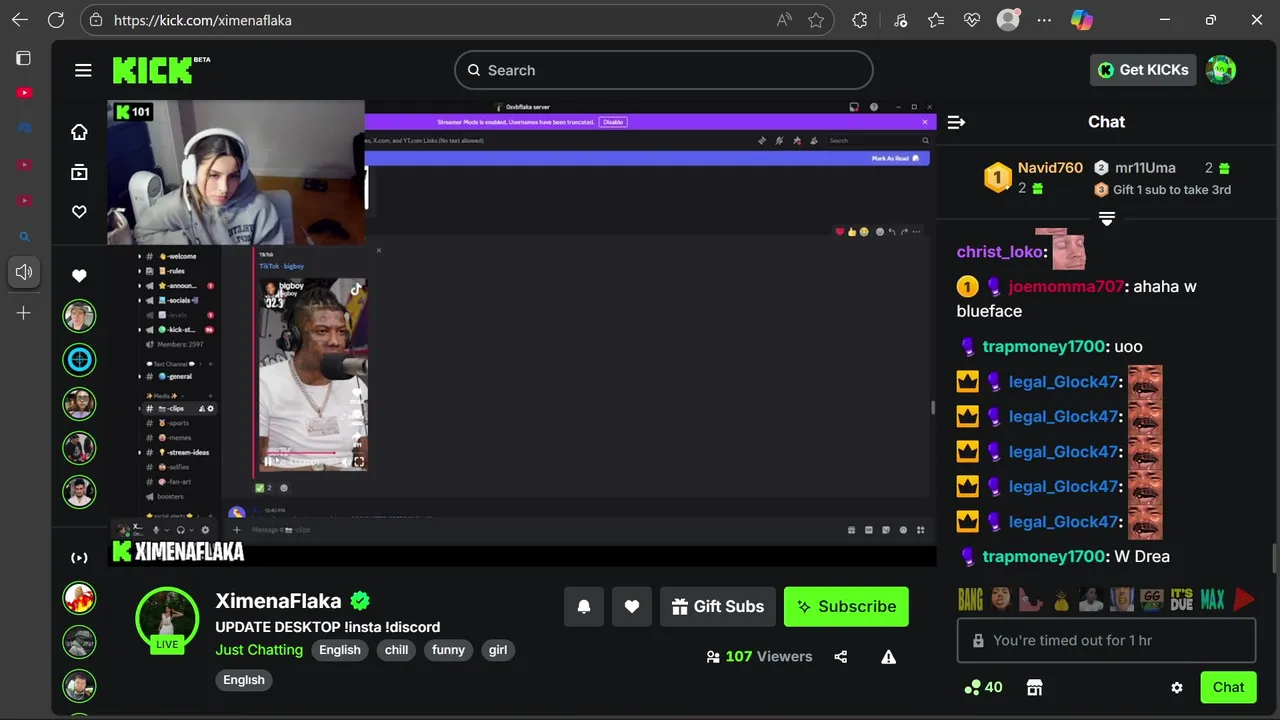Image resolution: width=1280 pixels, height=720 pixels.
Task: Click the Read Aloud icon in address bar
Action: coord(785,20)
